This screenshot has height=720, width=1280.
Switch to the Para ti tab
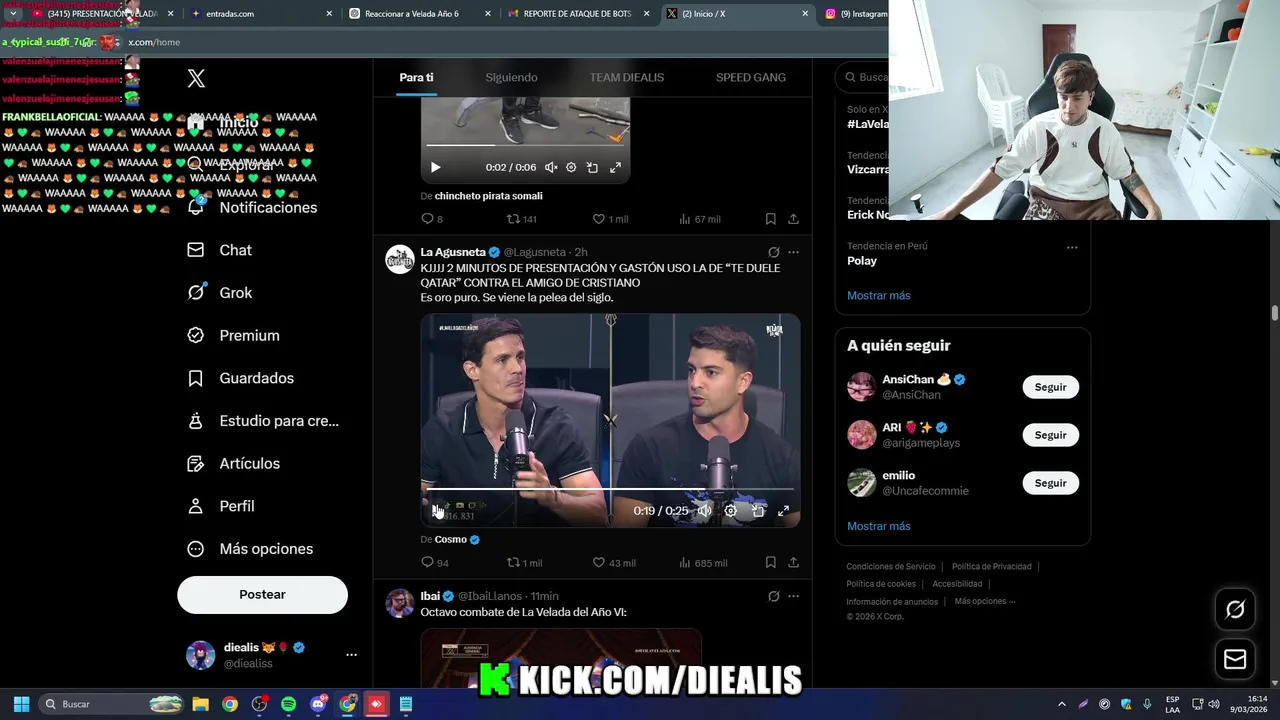coord(416,77)
